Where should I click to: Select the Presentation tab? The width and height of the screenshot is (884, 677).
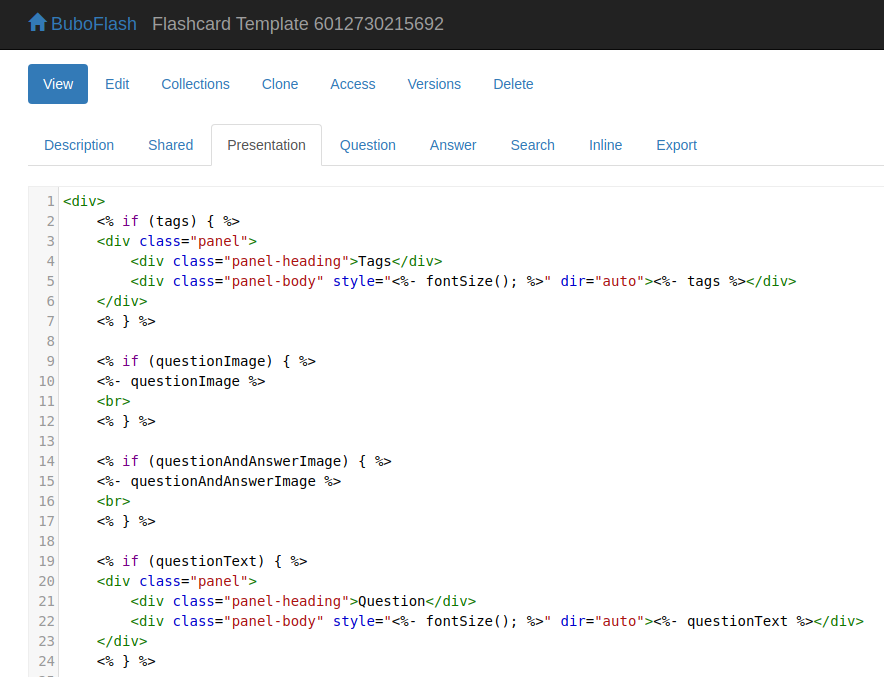point(266,145)
